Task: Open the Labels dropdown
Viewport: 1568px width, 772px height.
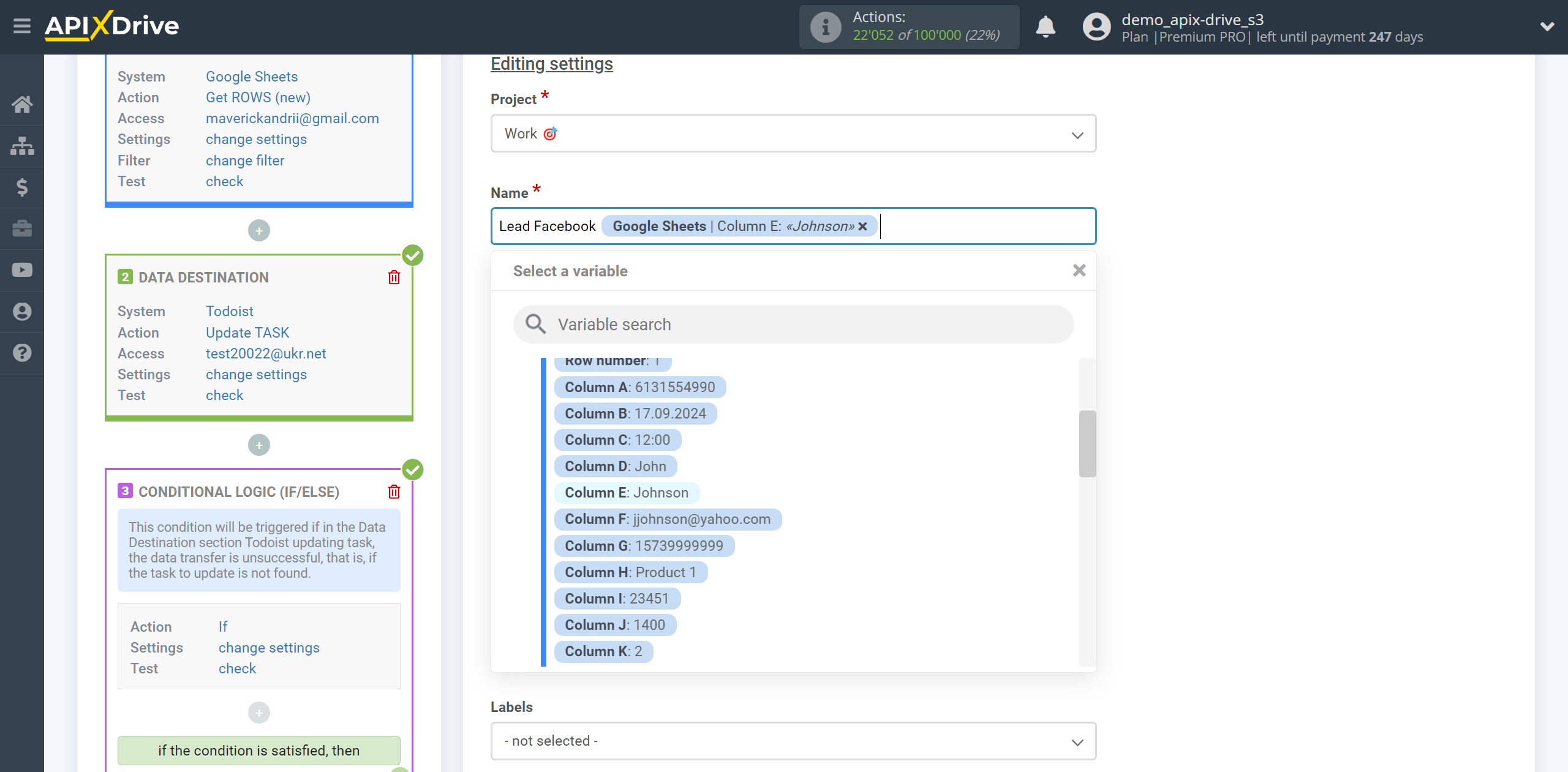Action: [x=793, y=741]
